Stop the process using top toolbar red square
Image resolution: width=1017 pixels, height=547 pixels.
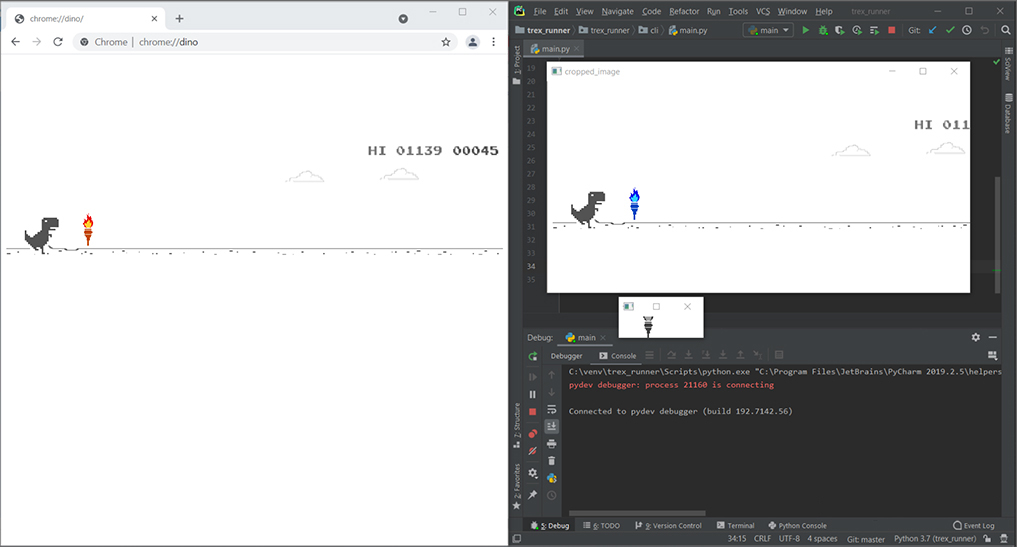click(892, 30)
